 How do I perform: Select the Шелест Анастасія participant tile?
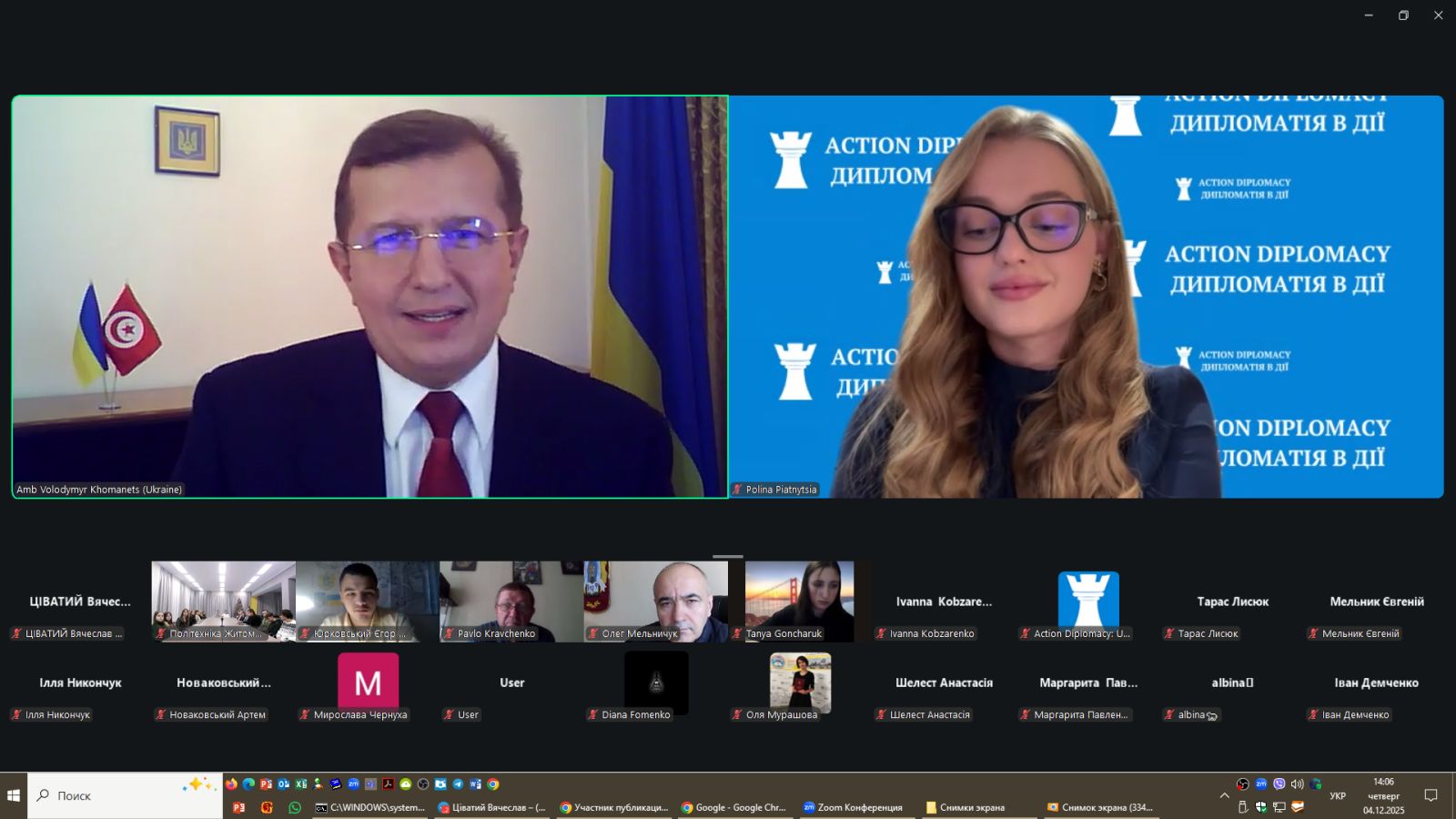coord(944,682)
